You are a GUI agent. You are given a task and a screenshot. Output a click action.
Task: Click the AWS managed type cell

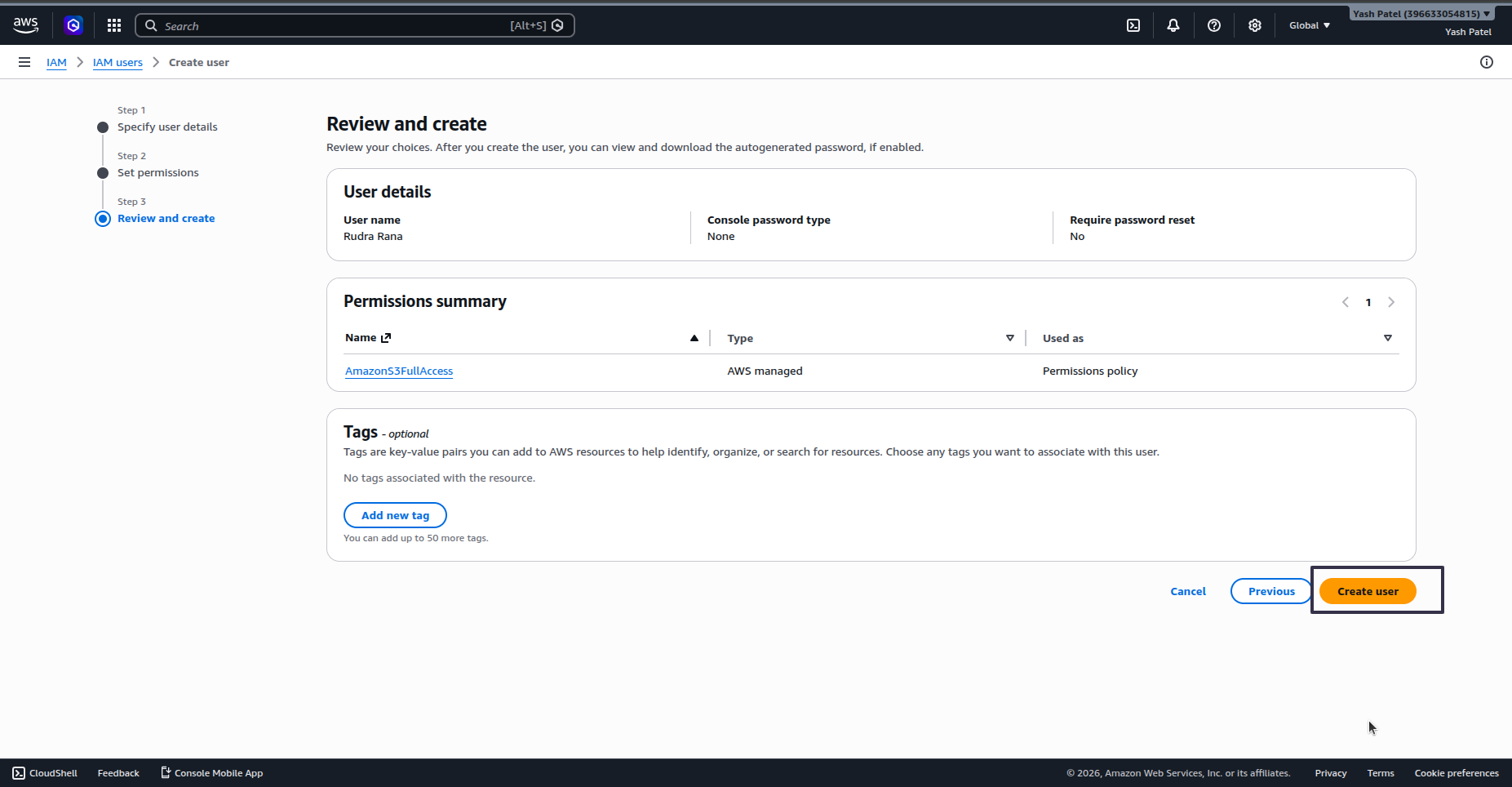coord(765,371)
